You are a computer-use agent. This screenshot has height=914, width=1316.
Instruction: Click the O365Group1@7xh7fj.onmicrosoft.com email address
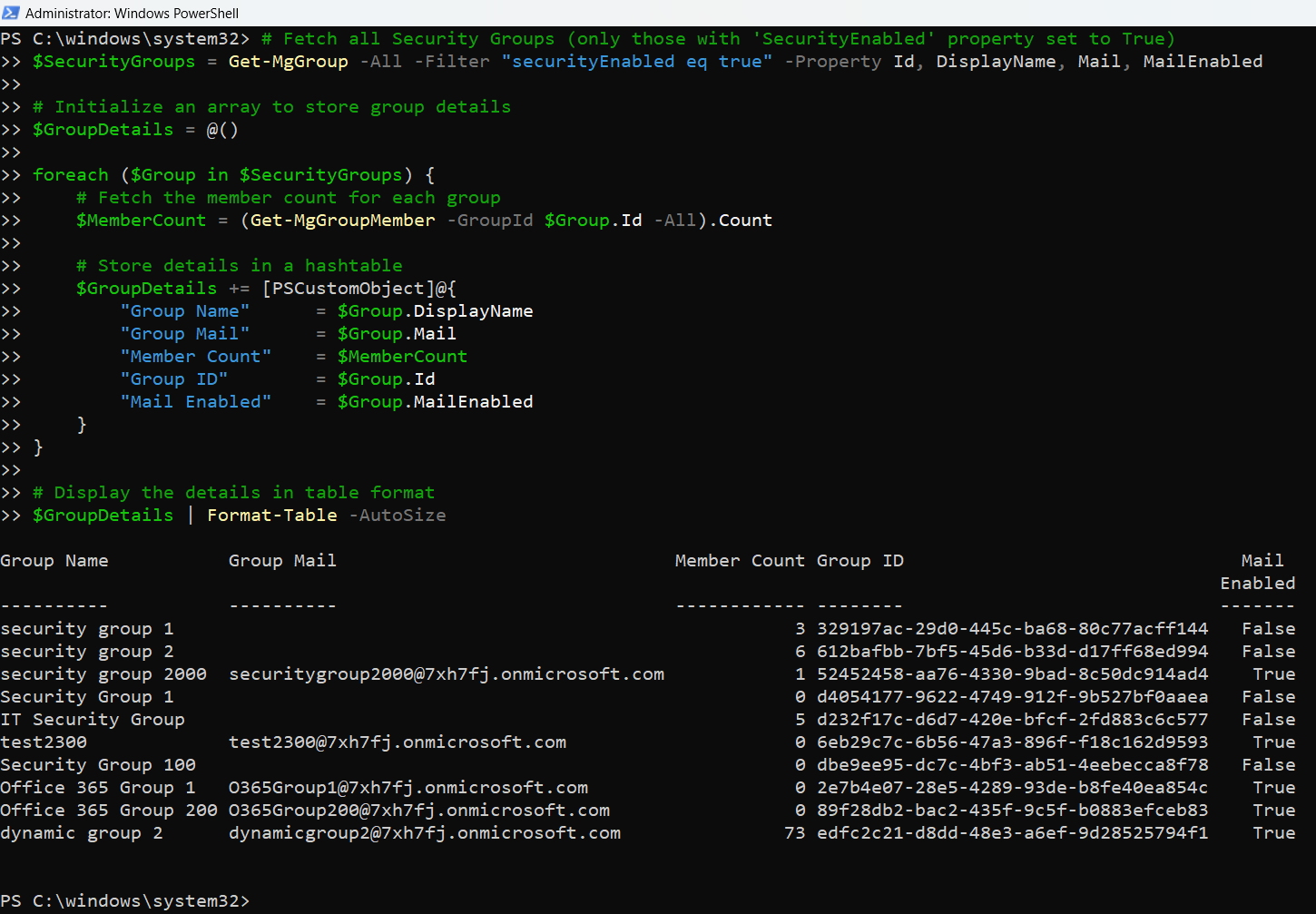[408, 788]
